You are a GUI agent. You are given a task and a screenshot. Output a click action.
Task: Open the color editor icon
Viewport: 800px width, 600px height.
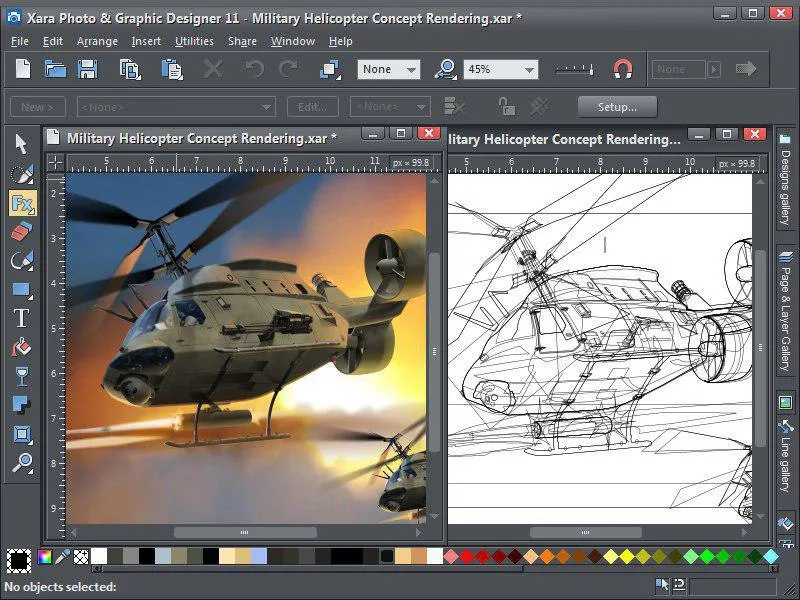point(44,557)
